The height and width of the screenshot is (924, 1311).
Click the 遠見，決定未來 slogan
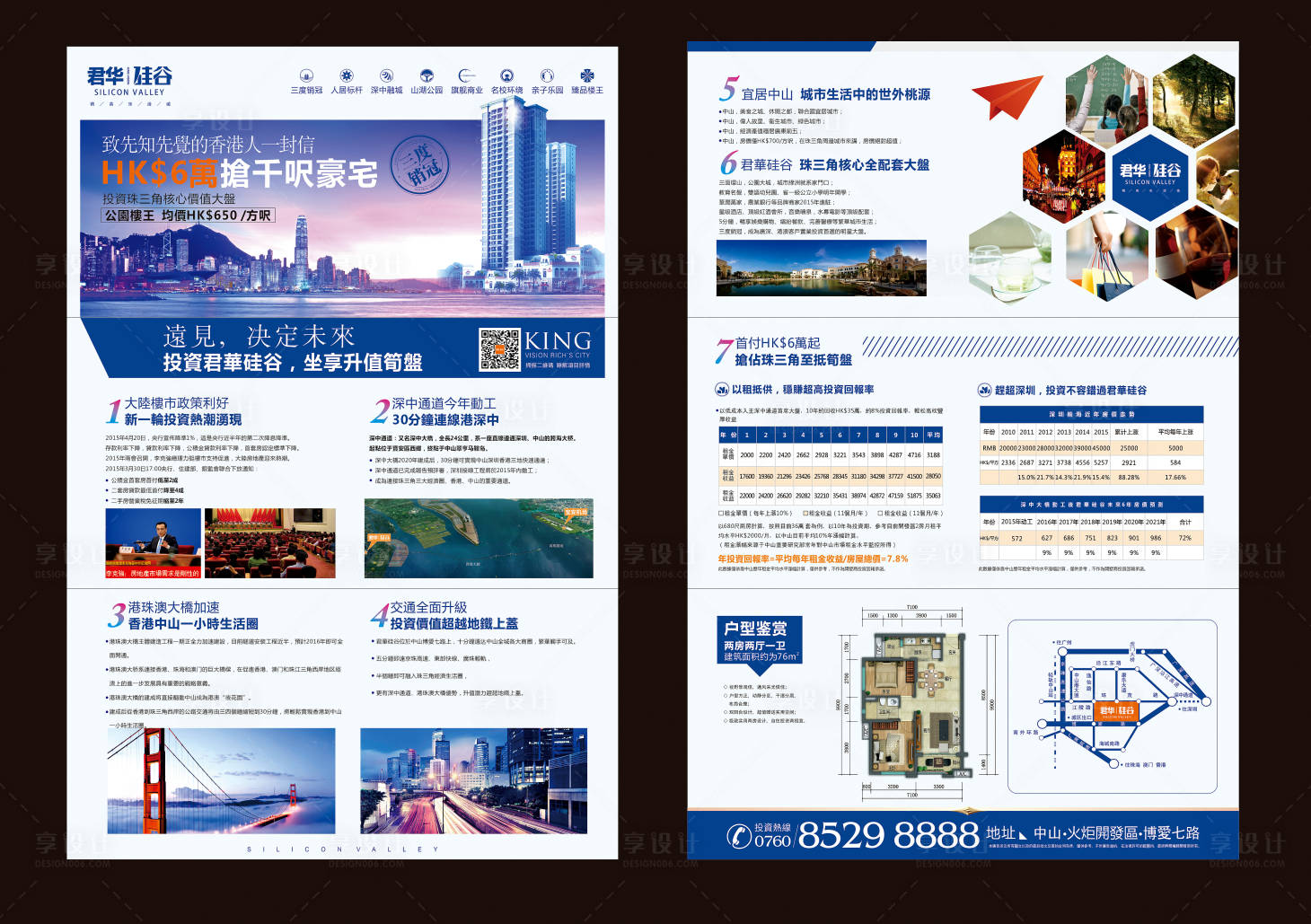coord(259,336)
